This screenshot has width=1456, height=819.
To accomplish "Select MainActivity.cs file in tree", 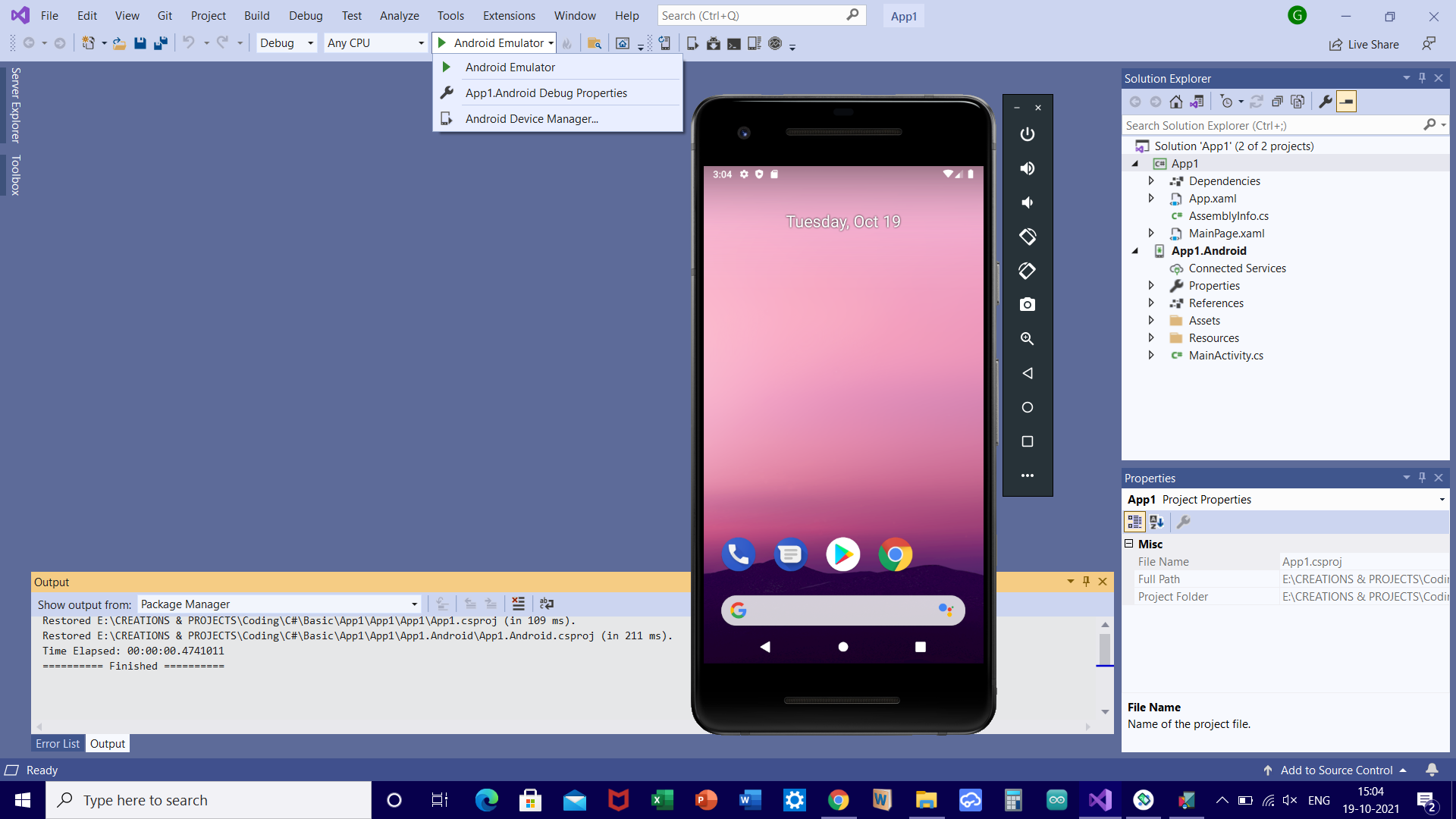I will pos(1223,355).
